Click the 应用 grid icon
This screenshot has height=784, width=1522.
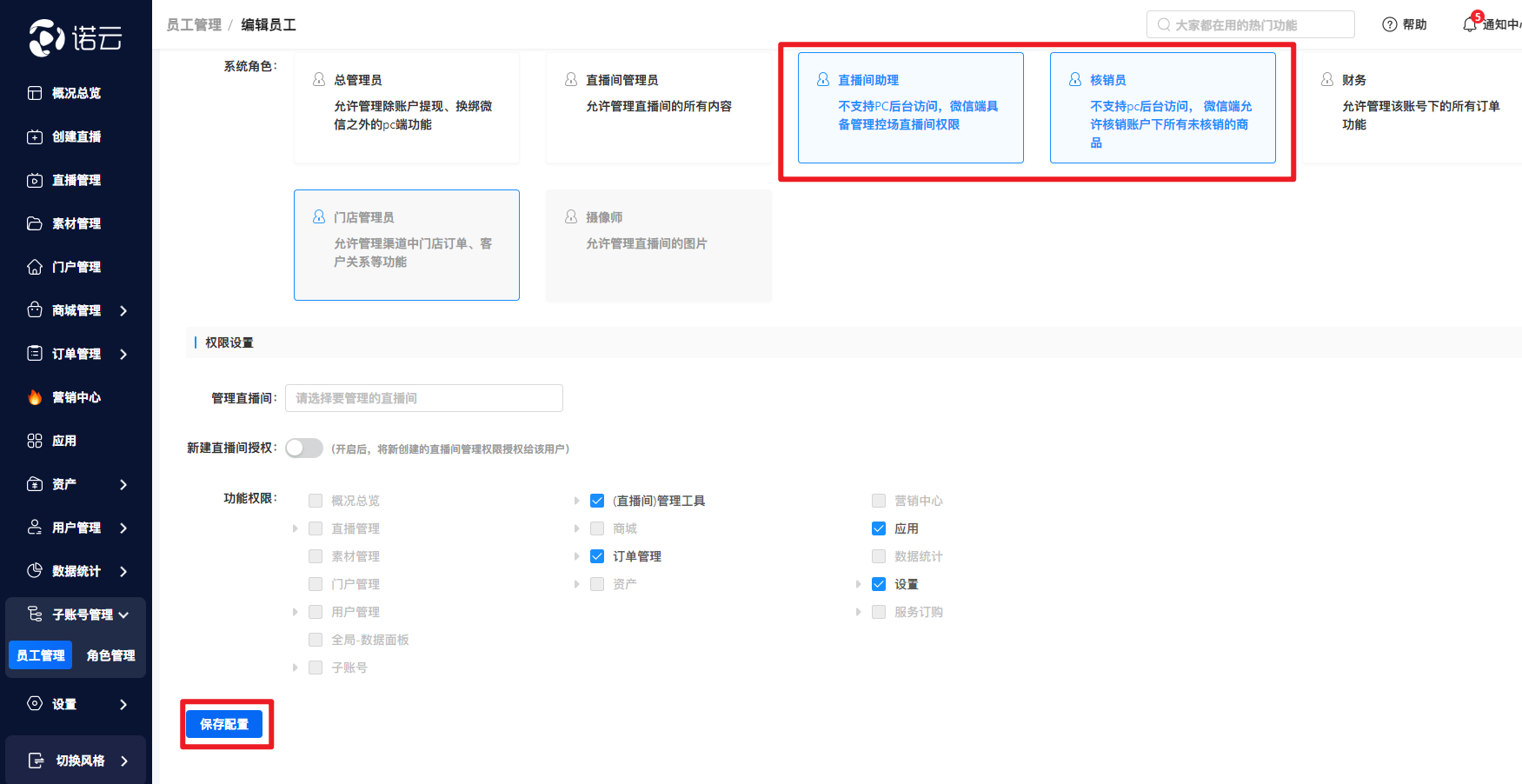tap(35, 441)
